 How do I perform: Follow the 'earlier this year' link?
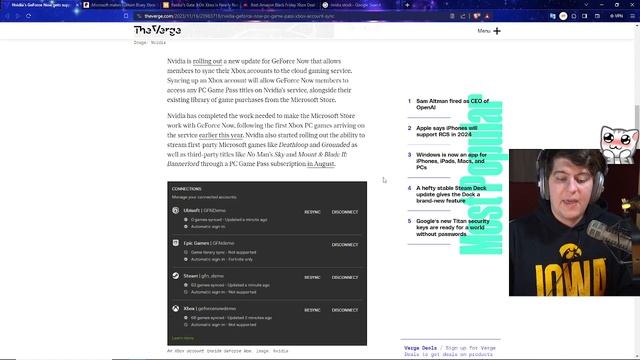[x=221, y=135]
